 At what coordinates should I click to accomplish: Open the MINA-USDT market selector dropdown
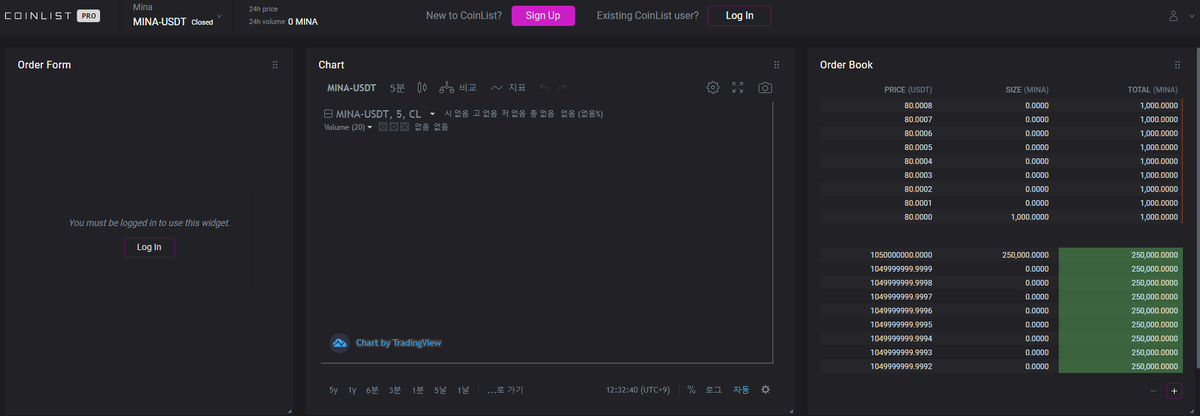177,15
